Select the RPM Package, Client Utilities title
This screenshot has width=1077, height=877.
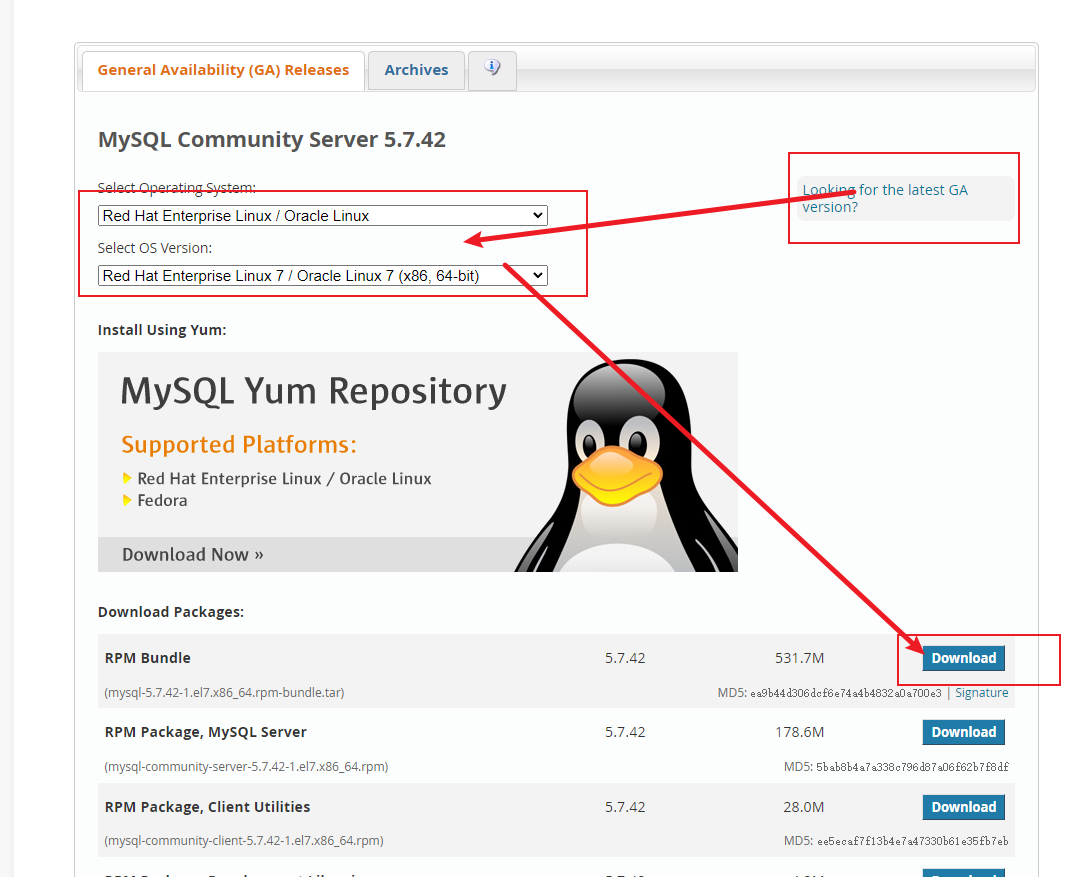click(x=207, y=807)
